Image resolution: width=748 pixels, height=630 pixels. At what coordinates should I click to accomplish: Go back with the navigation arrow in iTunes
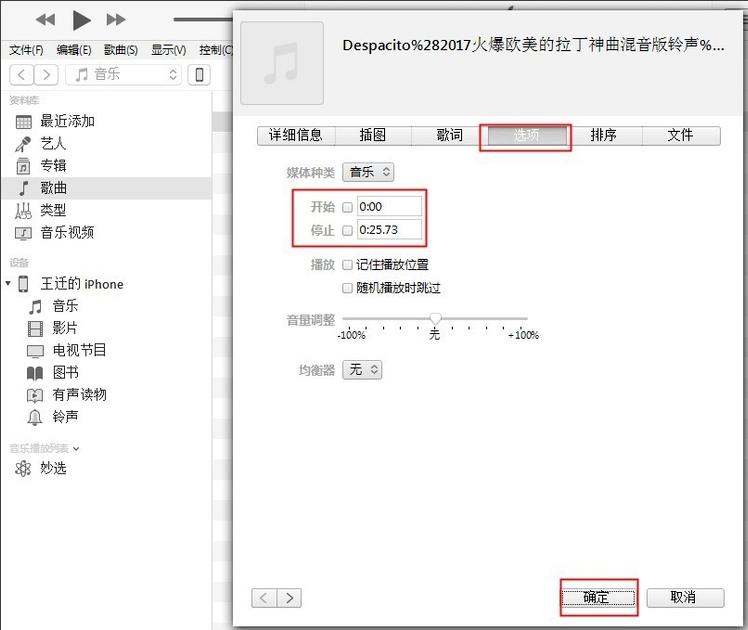(21, 75)
